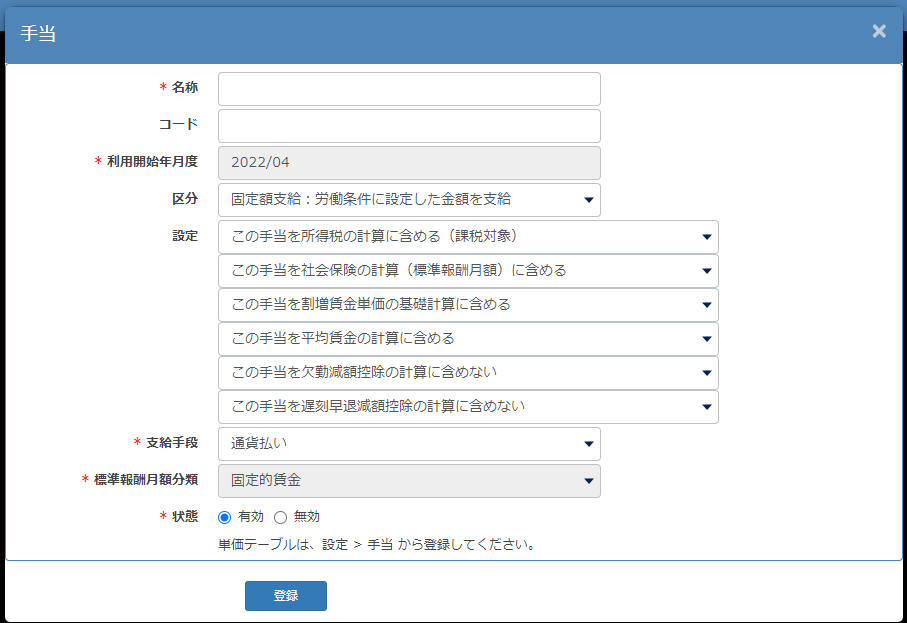The width and height of the screenshot is (907, 623).
Task: Select the 有効 radio button
Action: (224, 517)
